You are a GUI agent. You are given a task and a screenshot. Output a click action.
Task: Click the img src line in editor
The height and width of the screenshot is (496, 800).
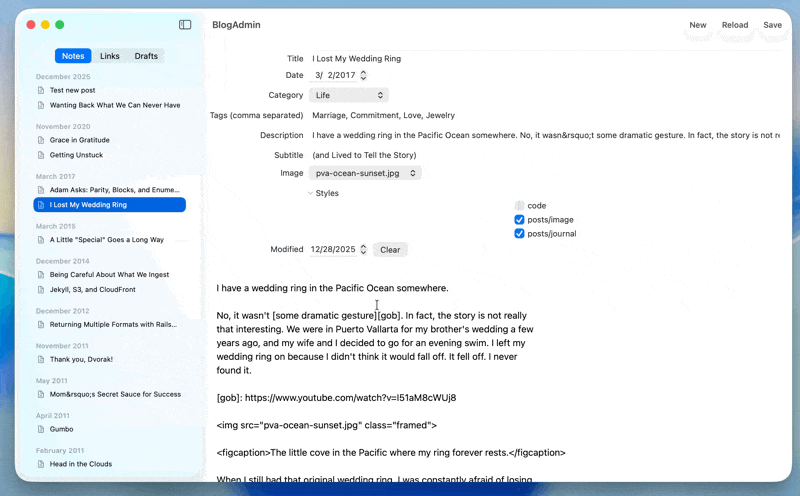[x=327, y=425]
